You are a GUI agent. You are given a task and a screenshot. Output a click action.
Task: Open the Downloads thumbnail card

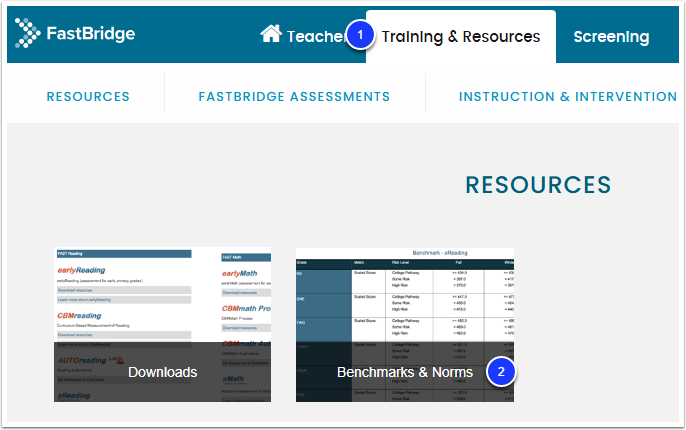162,325
